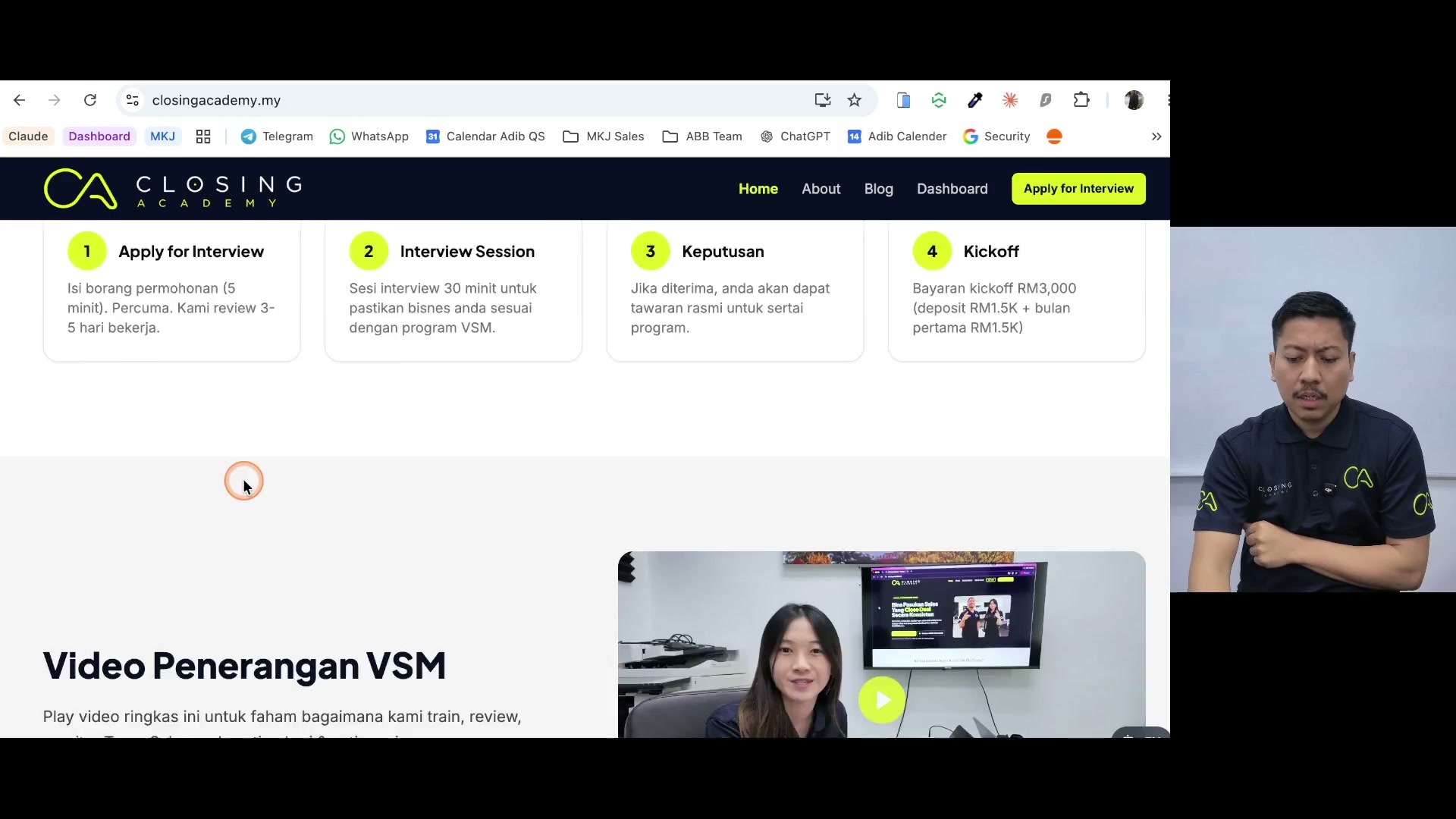Go to Blog in the navigation

[879, 189]
